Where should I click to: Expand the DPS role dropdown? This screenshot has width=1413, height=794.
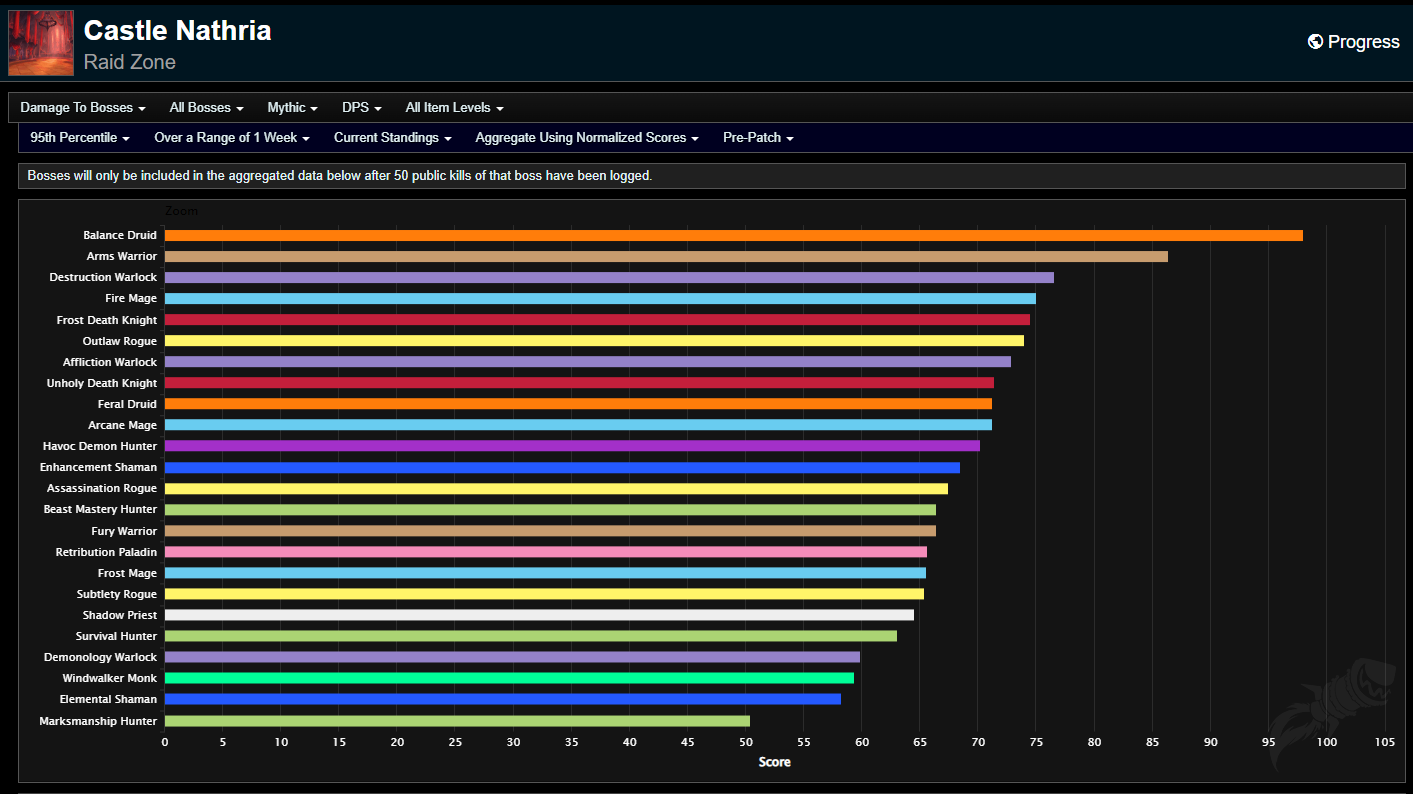point(362,107)
